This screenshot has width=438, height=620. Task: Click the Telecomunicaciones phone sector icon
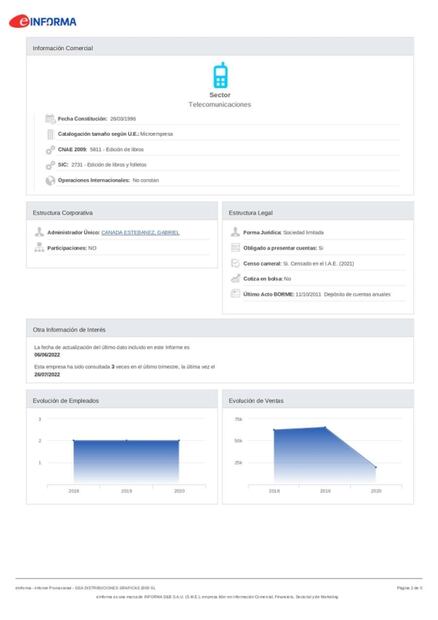220,75
